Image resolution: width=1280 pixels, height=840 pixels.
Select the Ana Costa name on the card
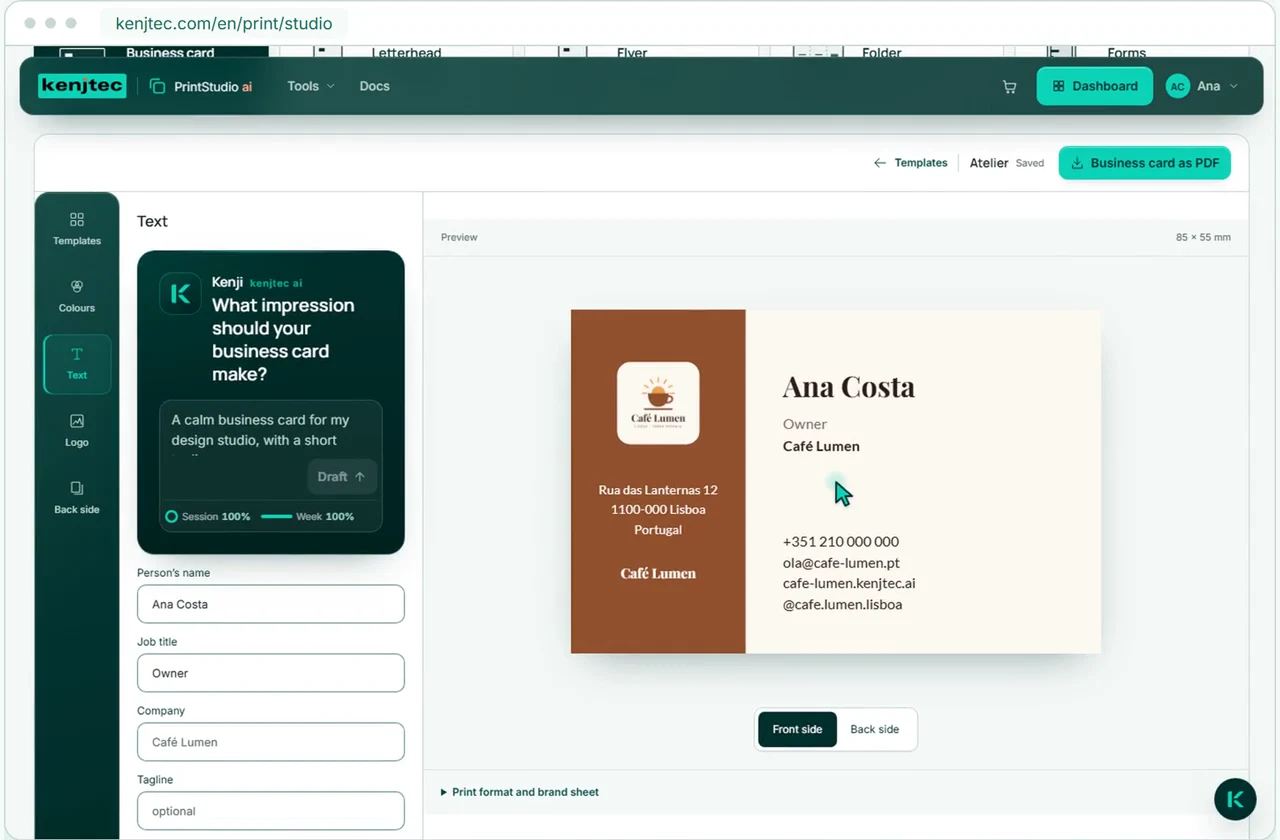coord(849,387)
